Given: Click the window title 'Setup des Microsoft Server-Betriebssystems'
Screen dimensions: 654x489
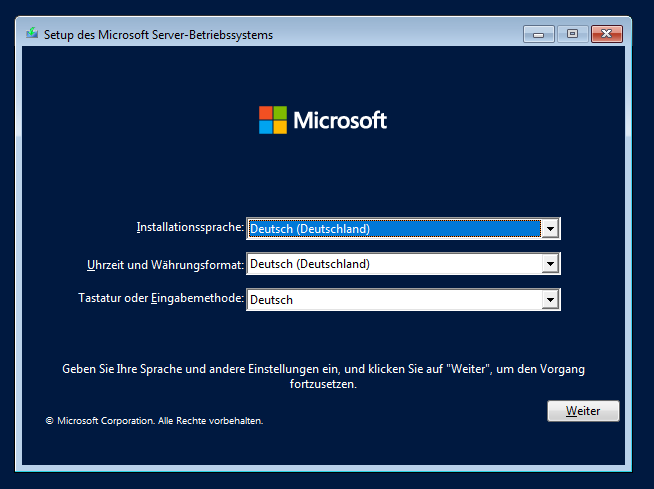Looking at the screenshot, I should click(x=158, y=35).
